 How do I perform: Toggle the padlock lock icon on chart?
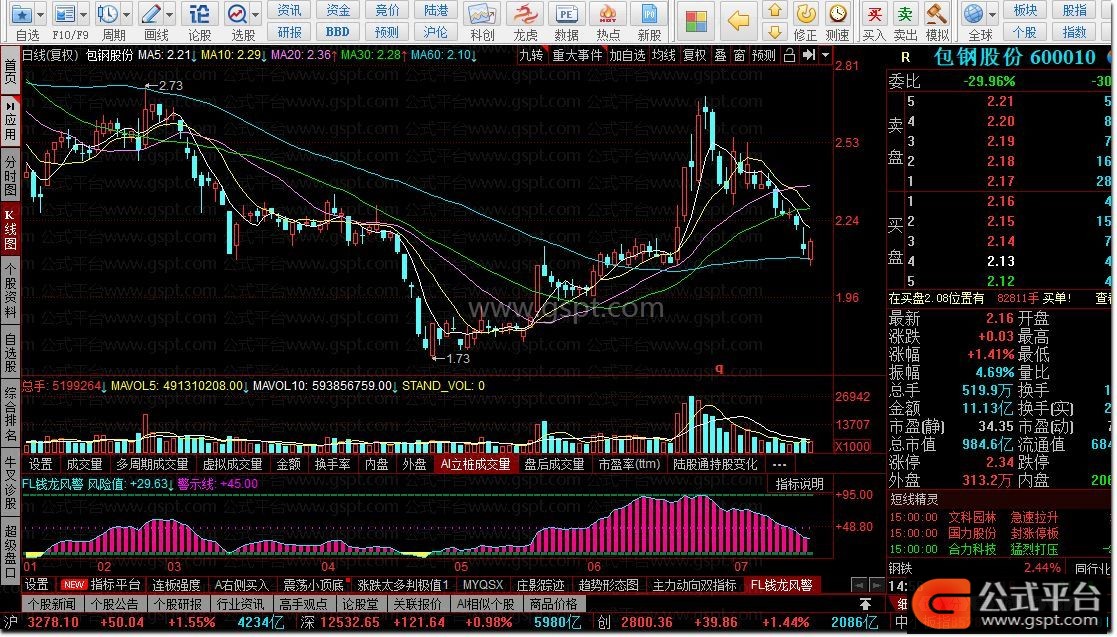(789, 55)
